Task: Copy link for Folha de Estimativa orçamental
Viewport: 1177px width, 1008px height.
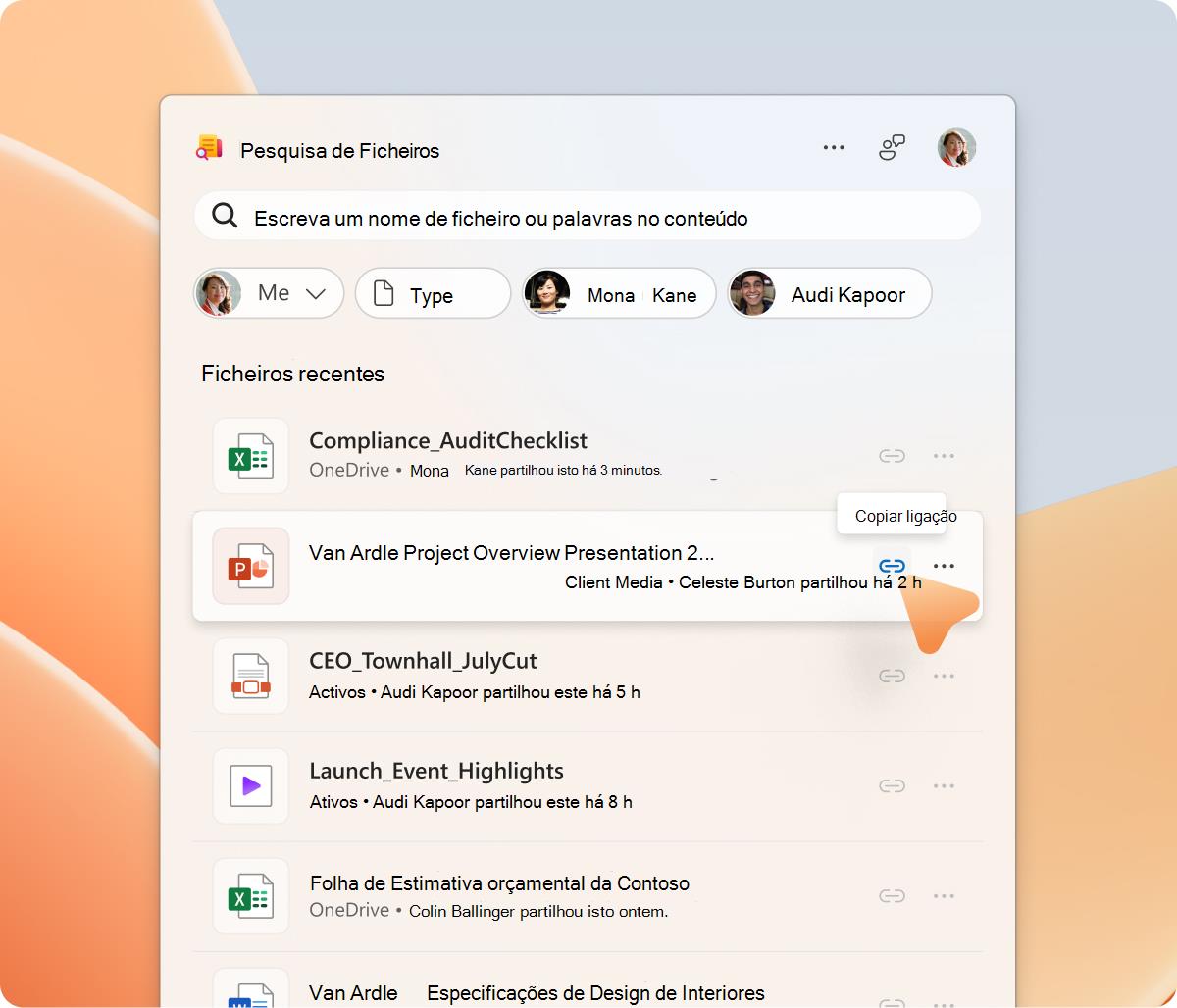Action: (892, 895)
